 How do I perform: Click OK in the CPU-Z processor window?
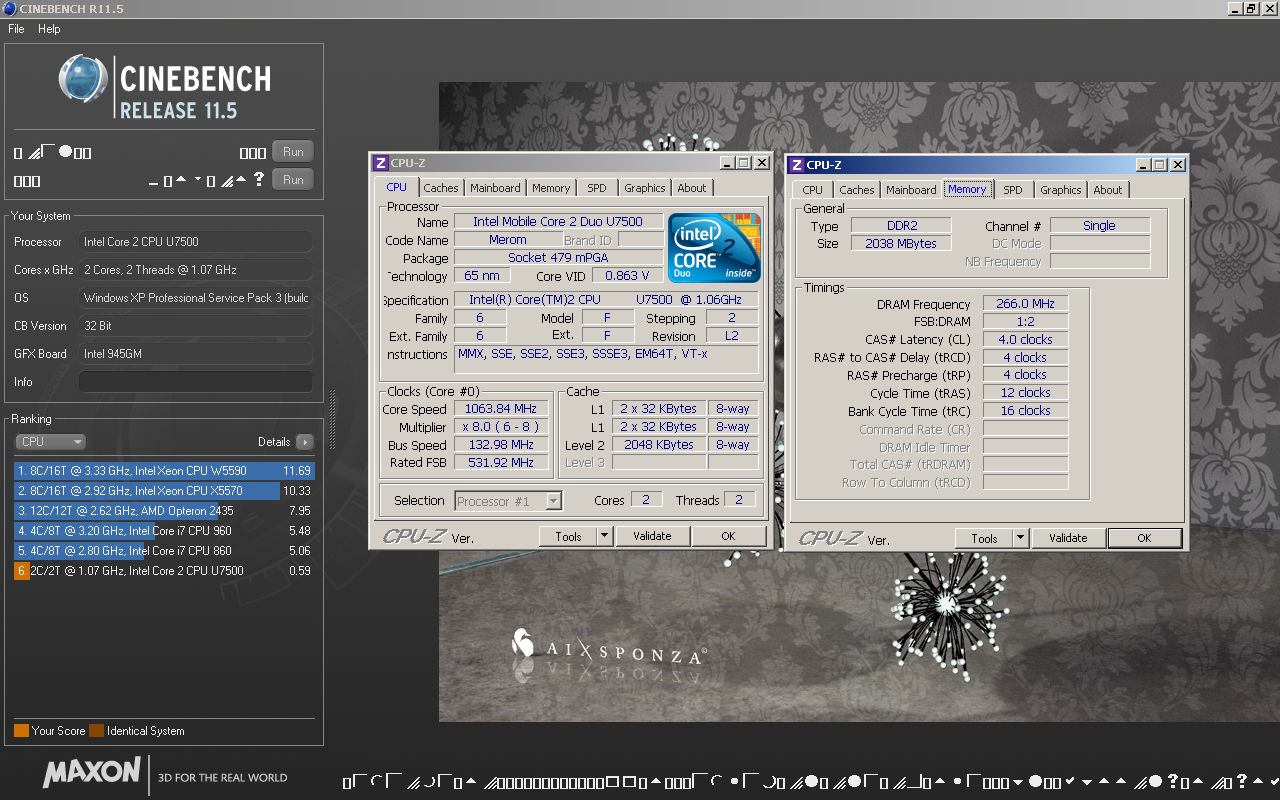click(728, 537)
